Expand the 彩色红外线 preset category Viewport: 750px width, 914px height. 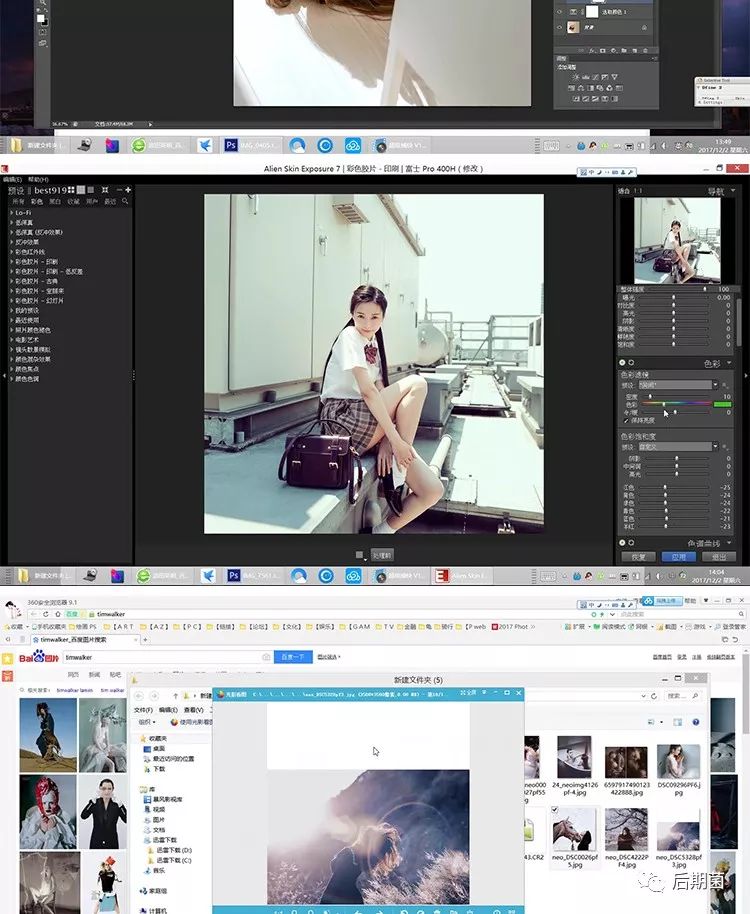[x=12, y=252]
